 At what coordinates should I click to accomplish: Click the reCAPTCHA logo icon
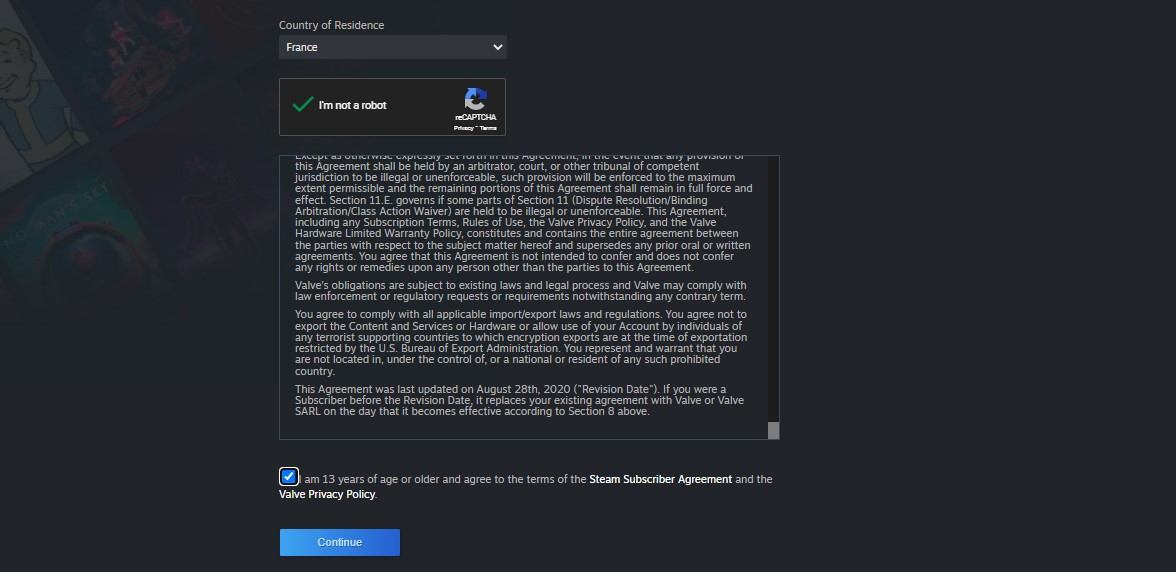[x=476, y=99]
